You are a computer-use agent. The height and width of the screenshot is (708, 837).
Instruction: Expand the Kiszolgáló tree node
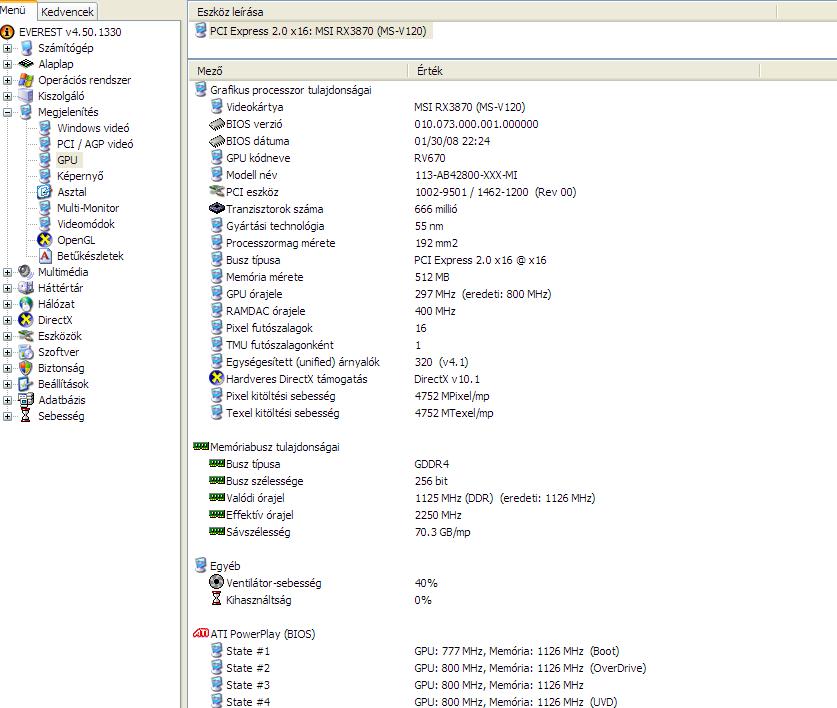(x=7, y=96)
